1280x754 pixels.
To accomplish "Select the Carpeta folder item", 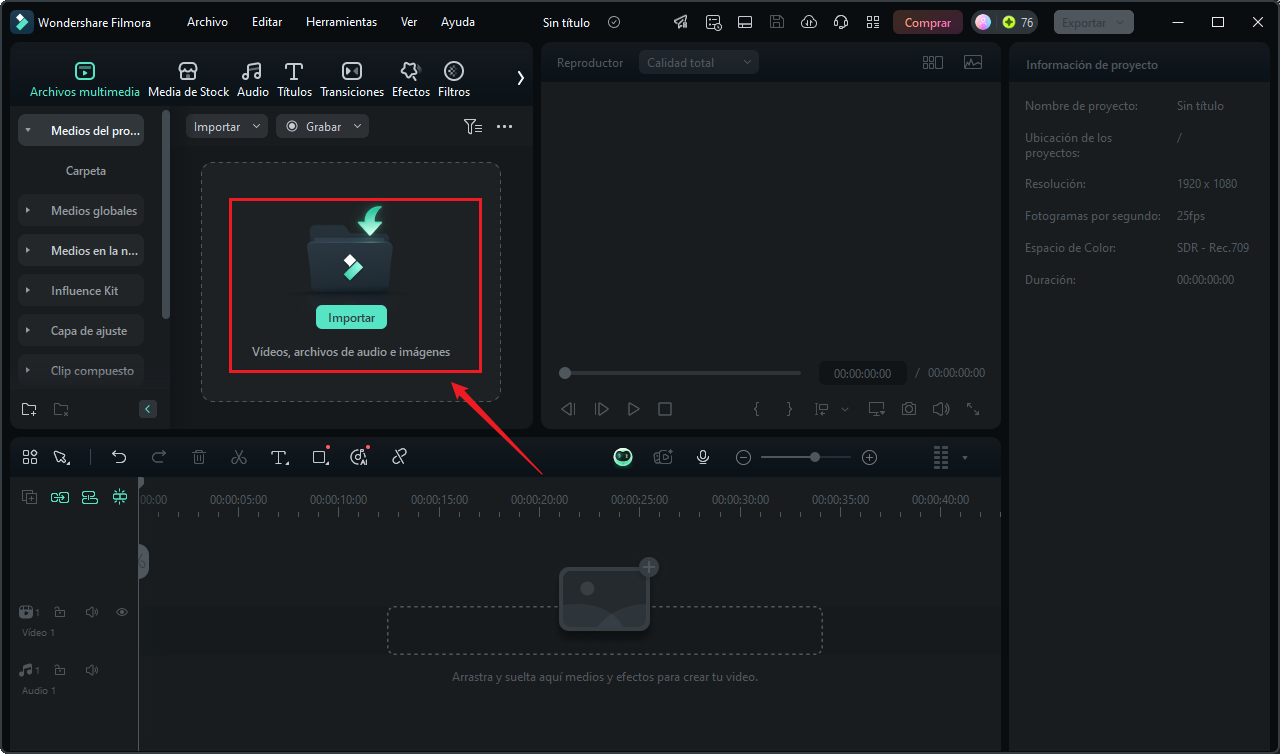I will (x=86, y=171).
